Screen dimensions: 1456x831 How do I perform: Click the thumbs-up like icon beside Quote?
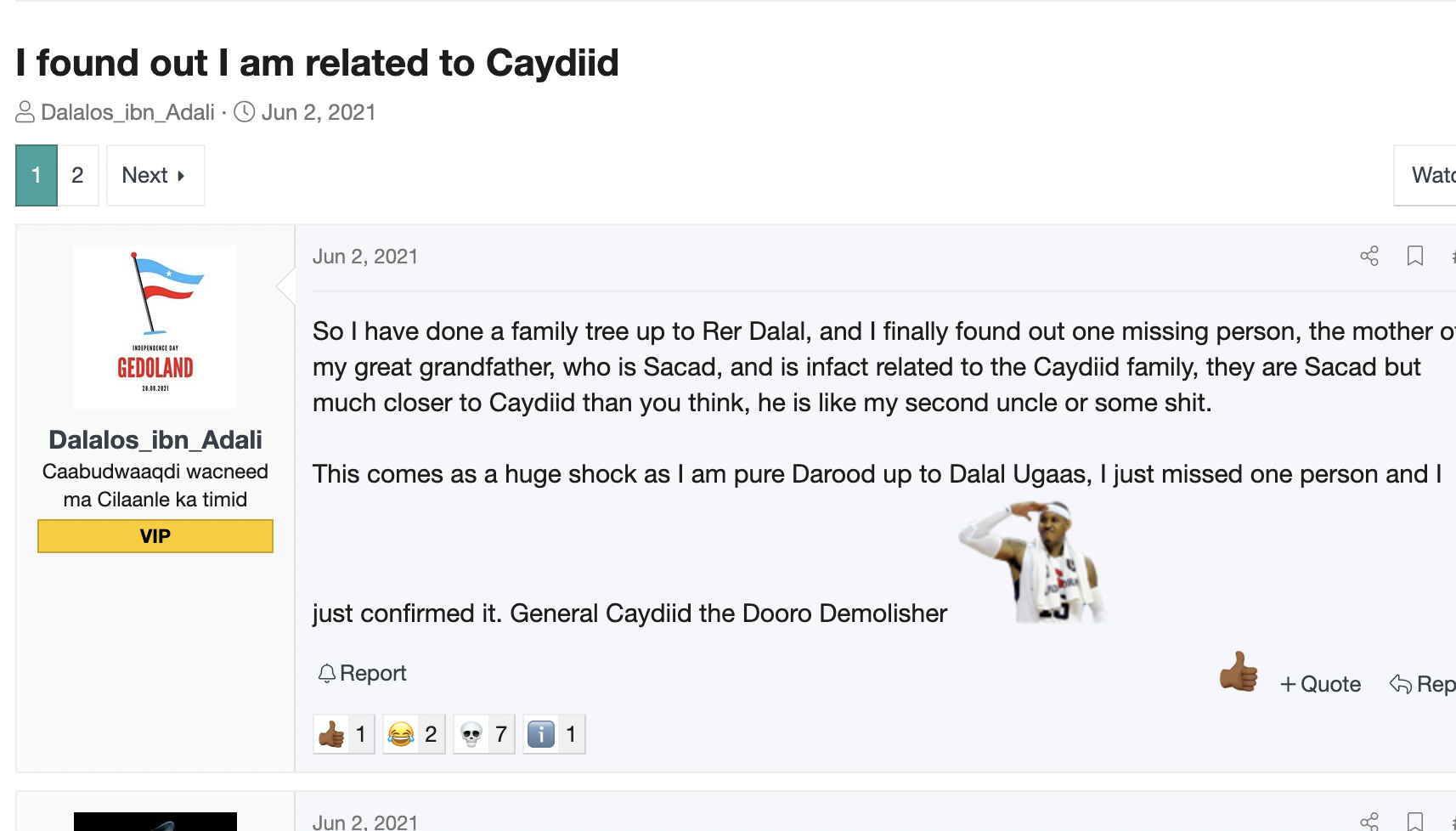(x=1239, y=672)
